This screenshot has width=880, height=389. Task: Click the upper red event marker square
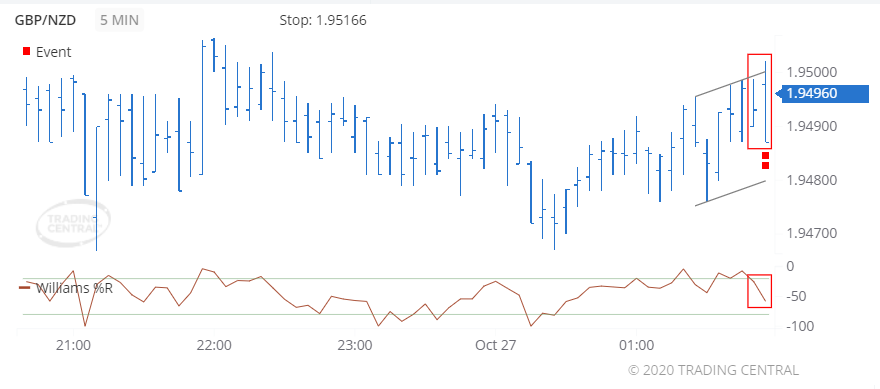click(765, 155)
